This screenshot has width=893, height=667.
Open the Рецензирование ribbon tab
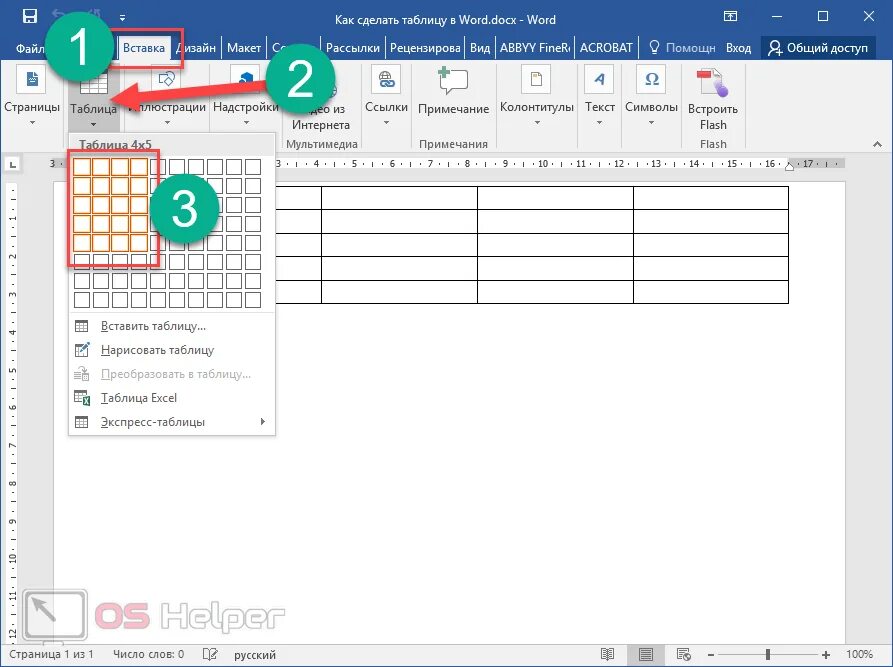425,48
